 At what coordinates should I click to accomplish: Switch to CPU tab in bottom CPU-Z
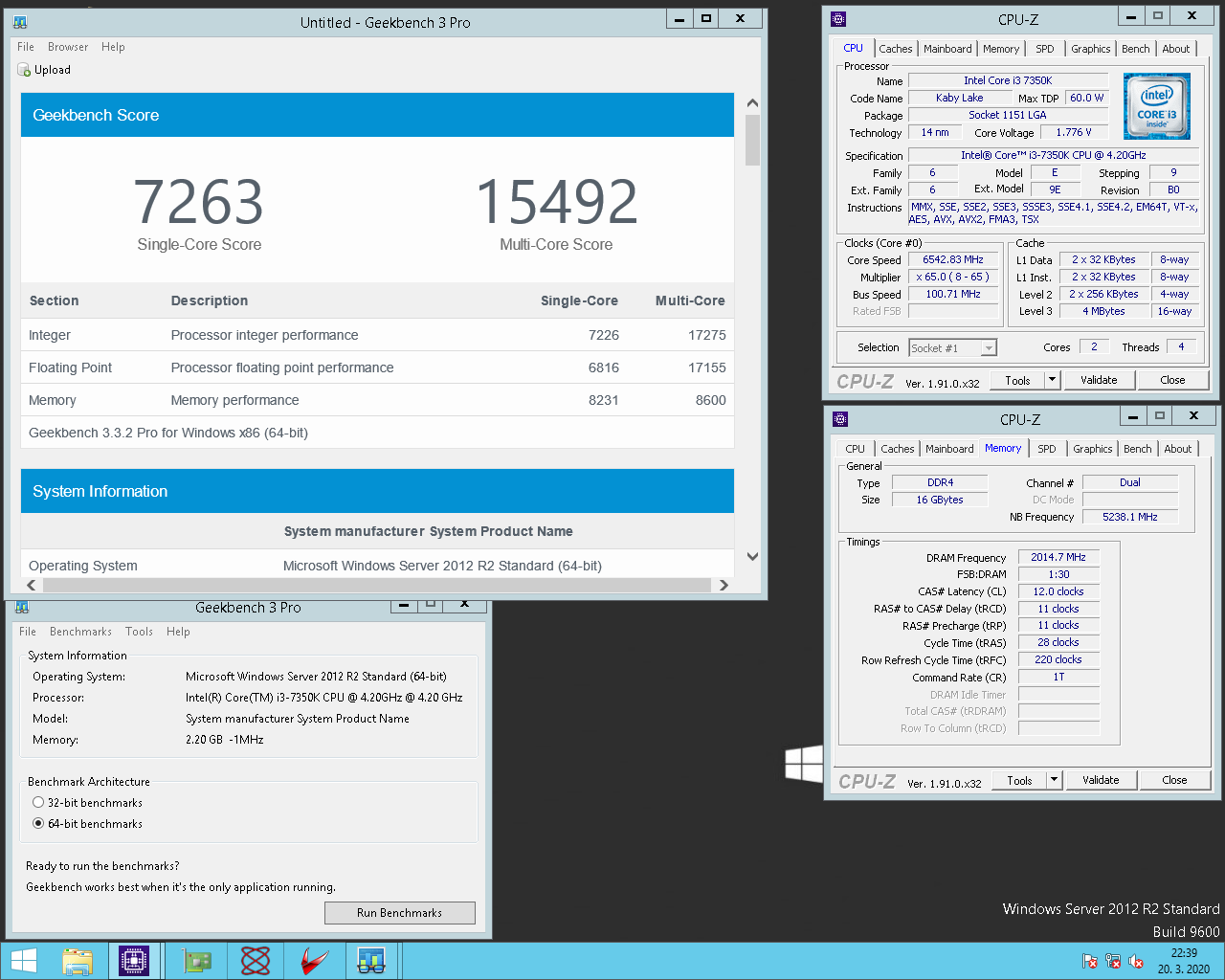click(855, 449)
